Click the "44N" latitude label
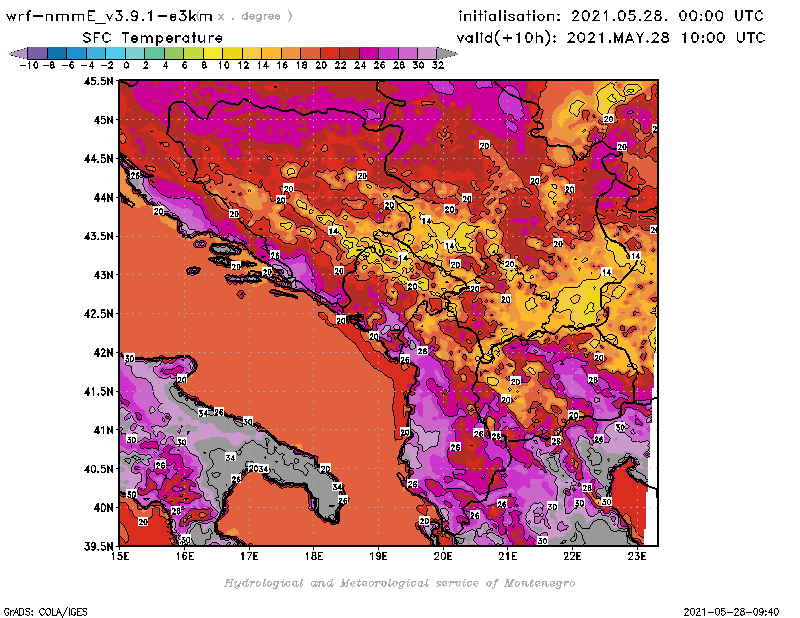 click(x=103, y=197)
